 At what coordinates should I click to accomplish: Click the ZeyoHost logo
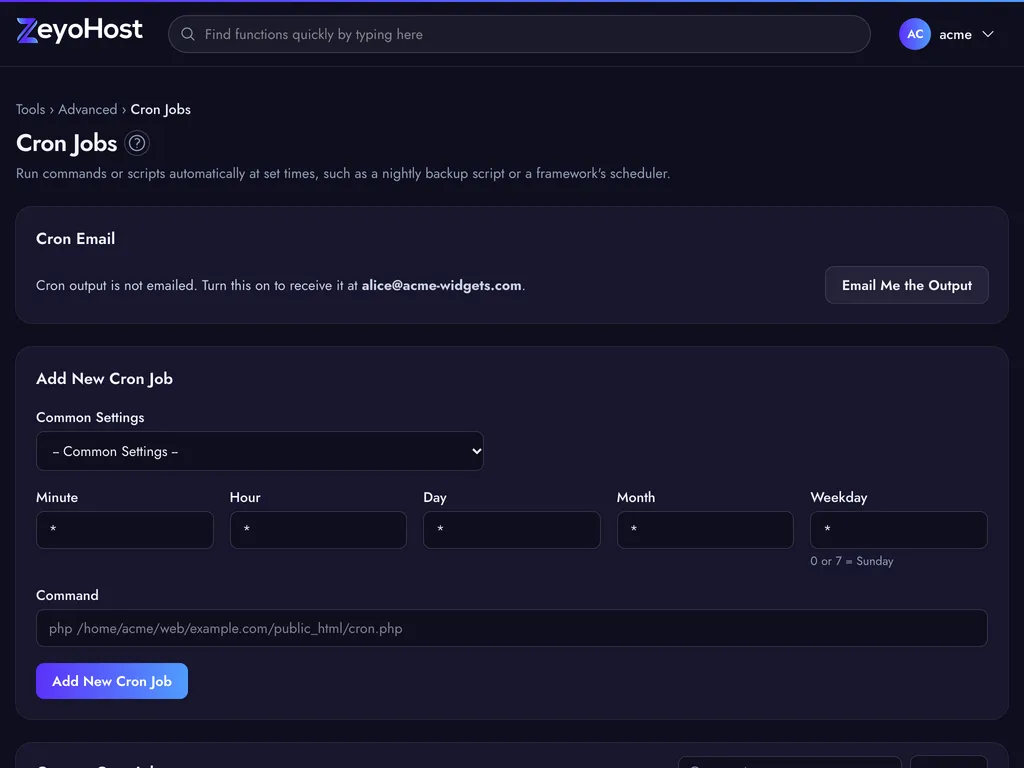click(79, 30)
